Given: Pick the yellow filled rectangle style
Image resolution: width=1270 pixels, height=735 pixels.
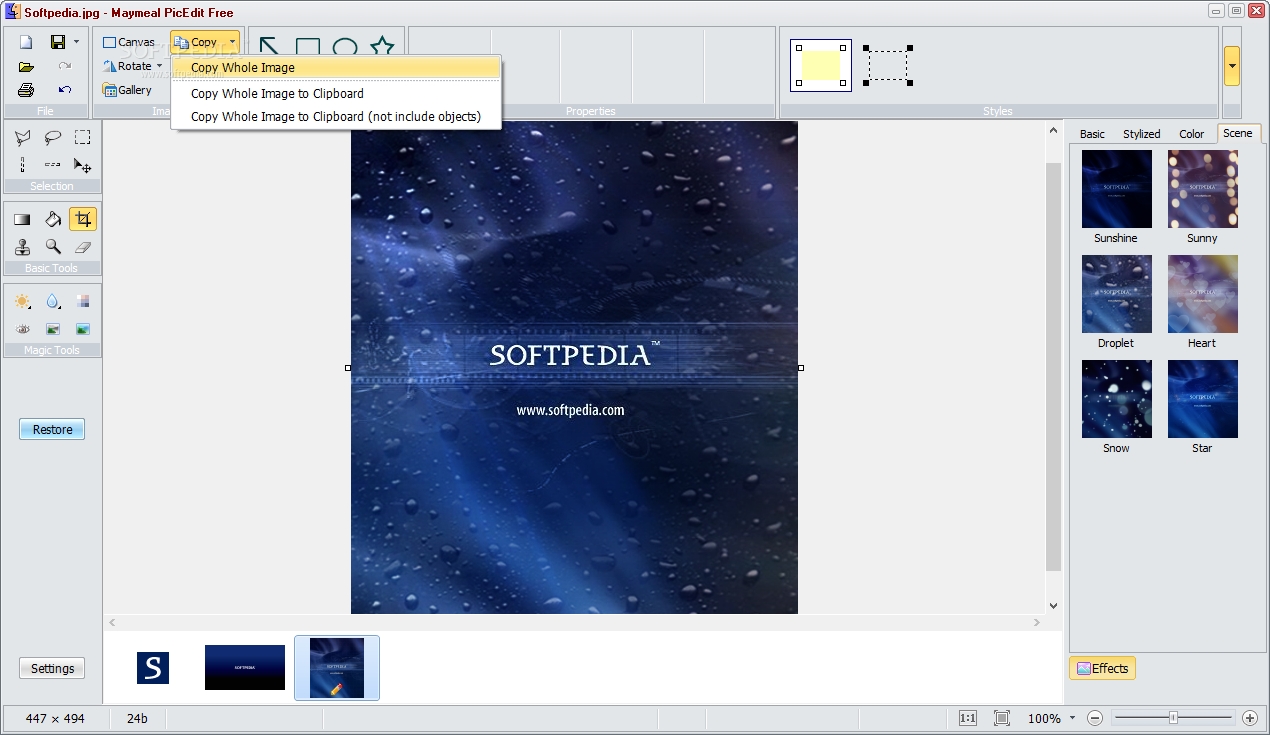Looking at the screenshot, I should click(821, 66).
